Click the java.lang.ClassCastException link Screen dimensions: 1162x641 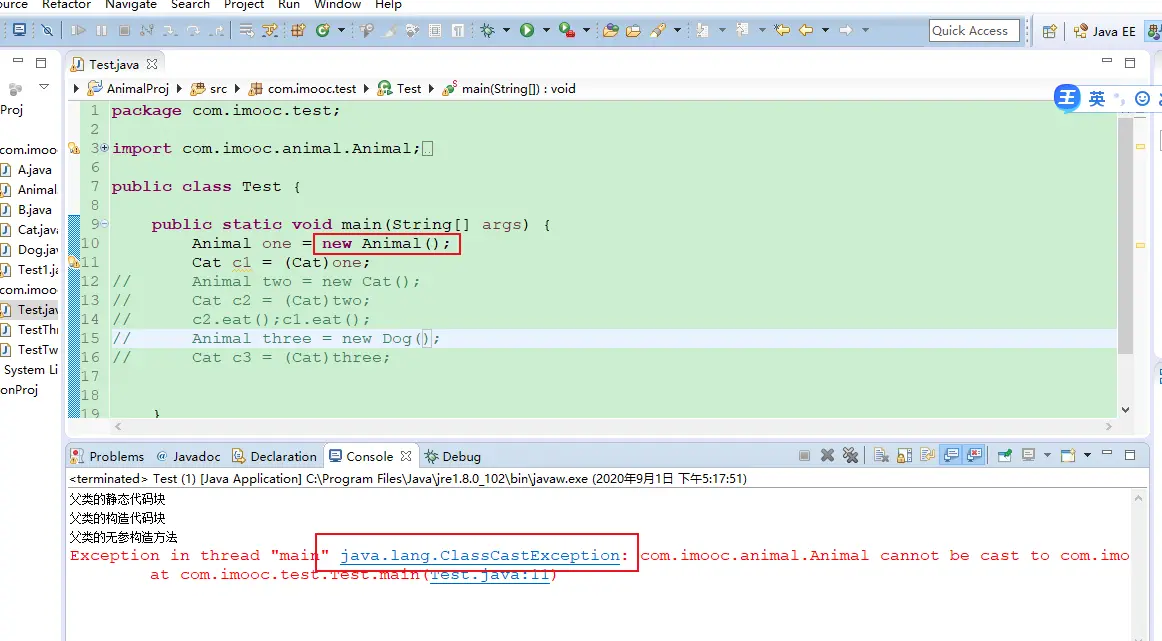click(480, 556)
